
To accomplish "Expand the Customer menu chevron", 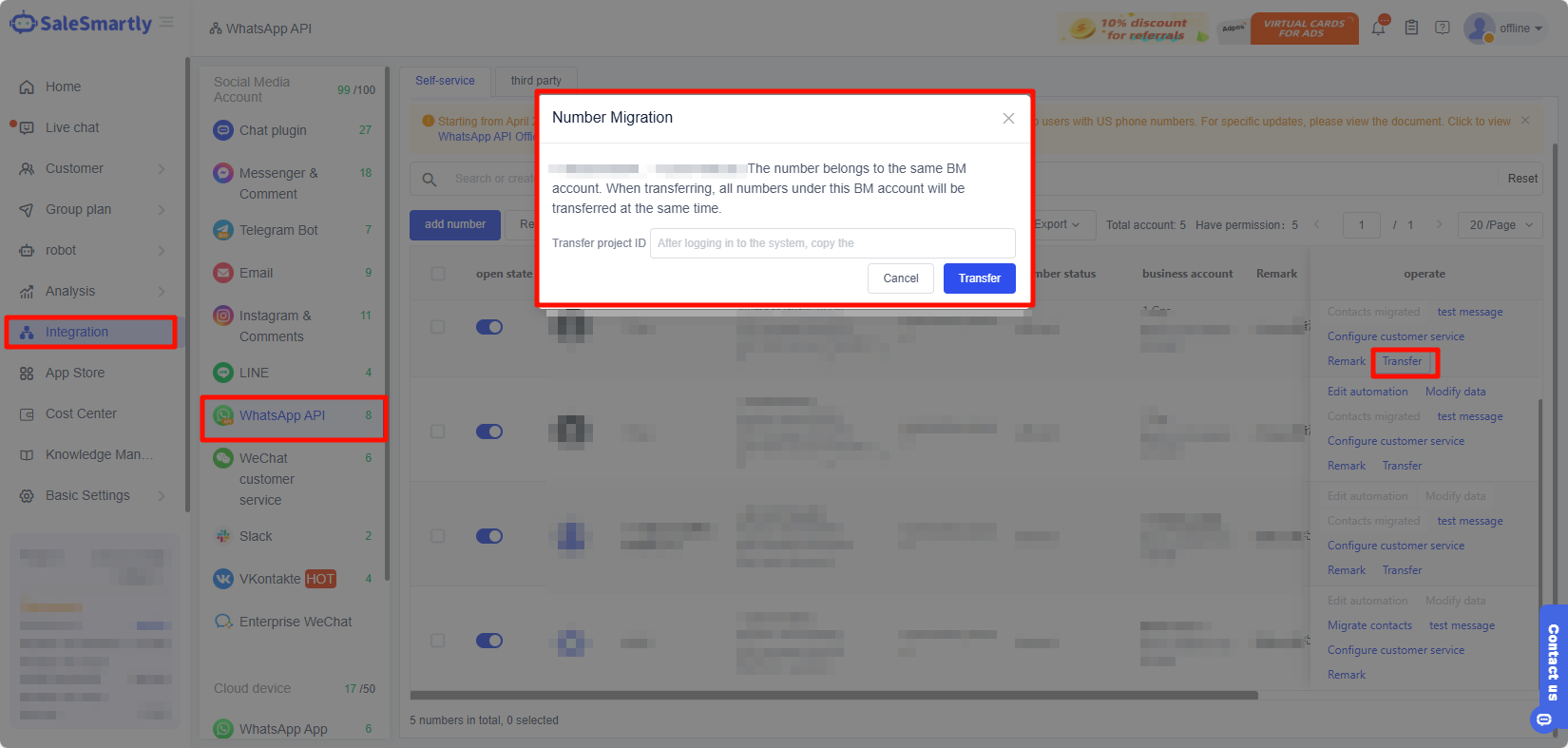I will (162, 169).
